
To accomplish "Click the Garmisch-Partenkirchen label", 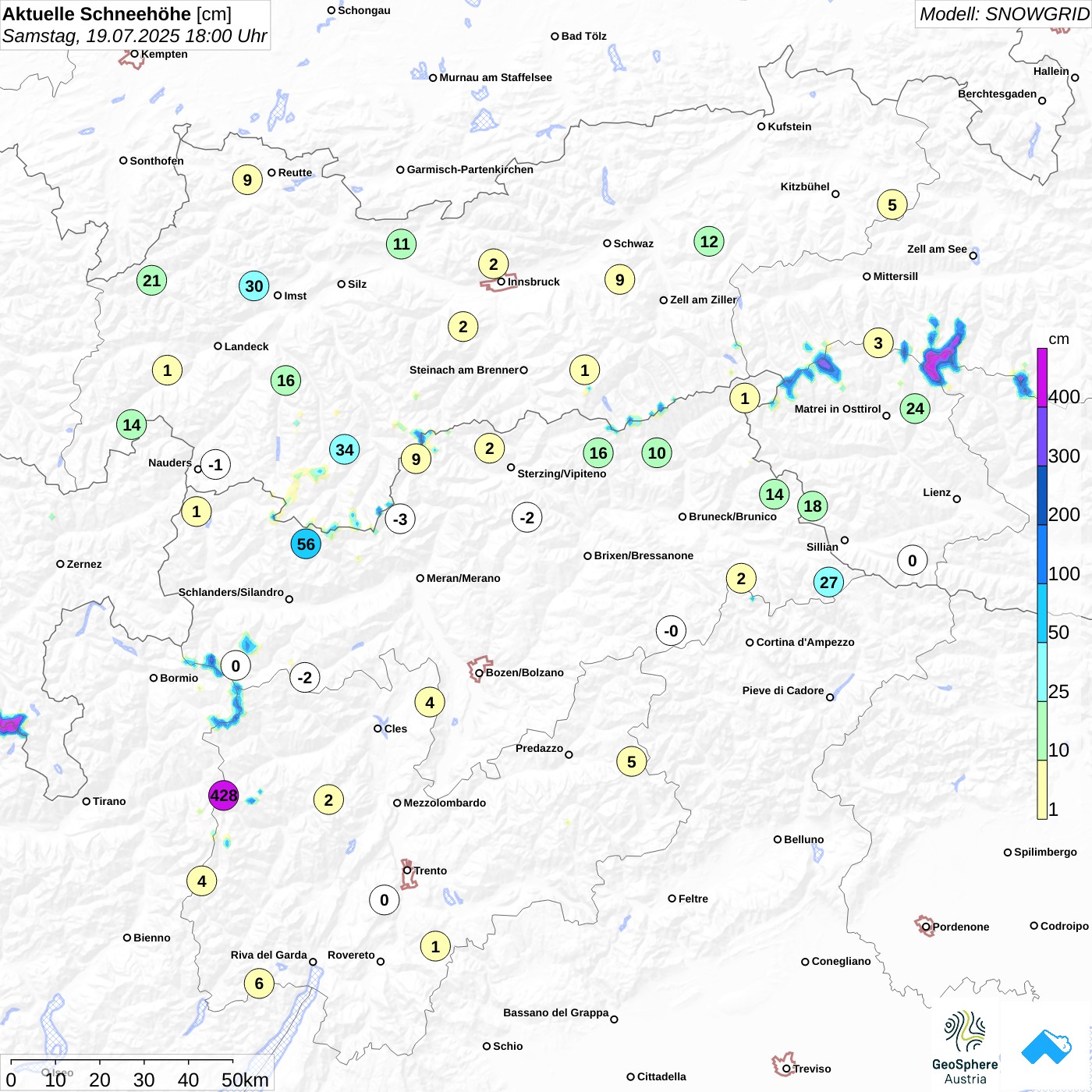I will pos(470,169).
